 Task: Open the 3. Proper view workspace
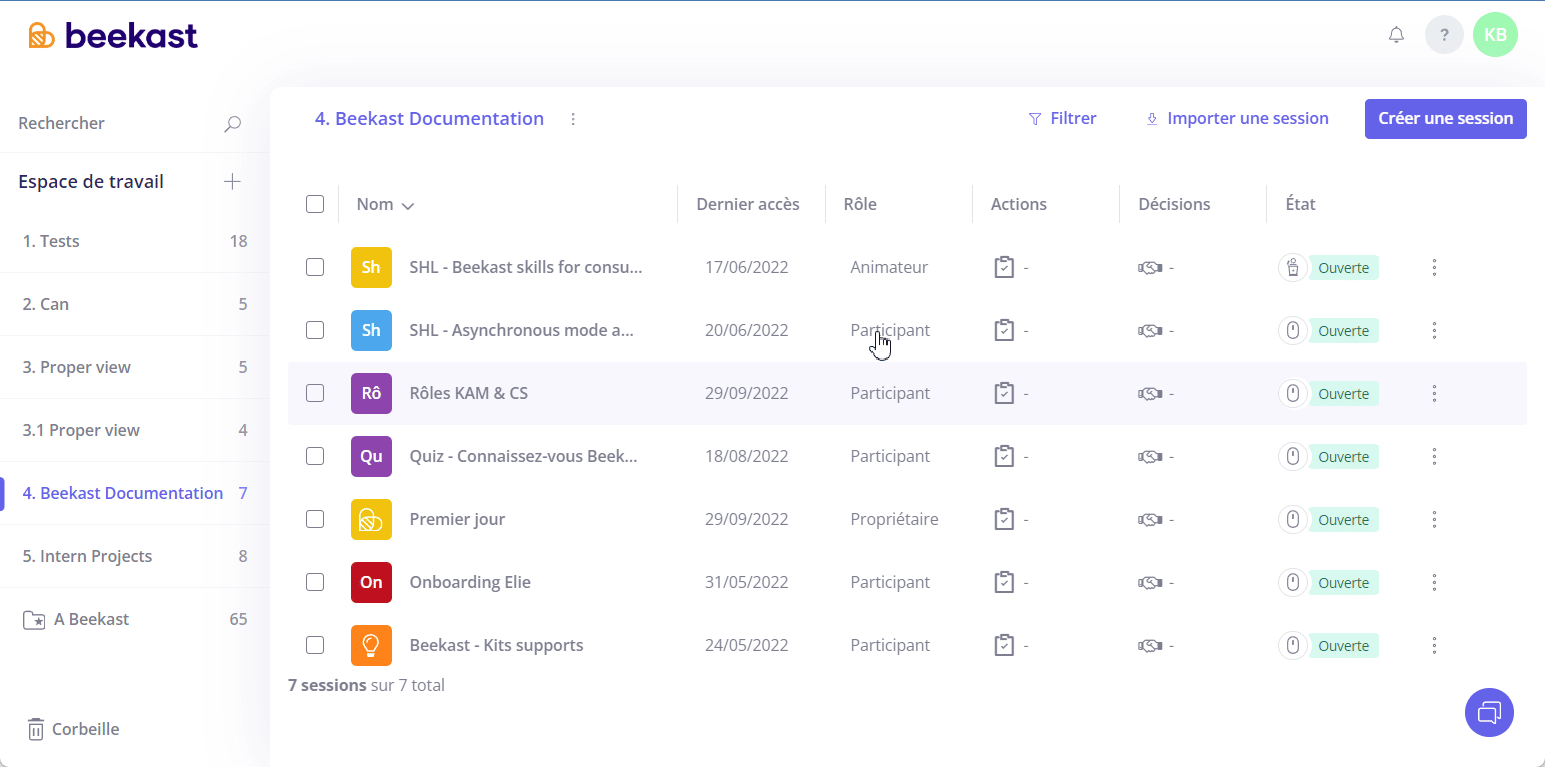point(135,367)
